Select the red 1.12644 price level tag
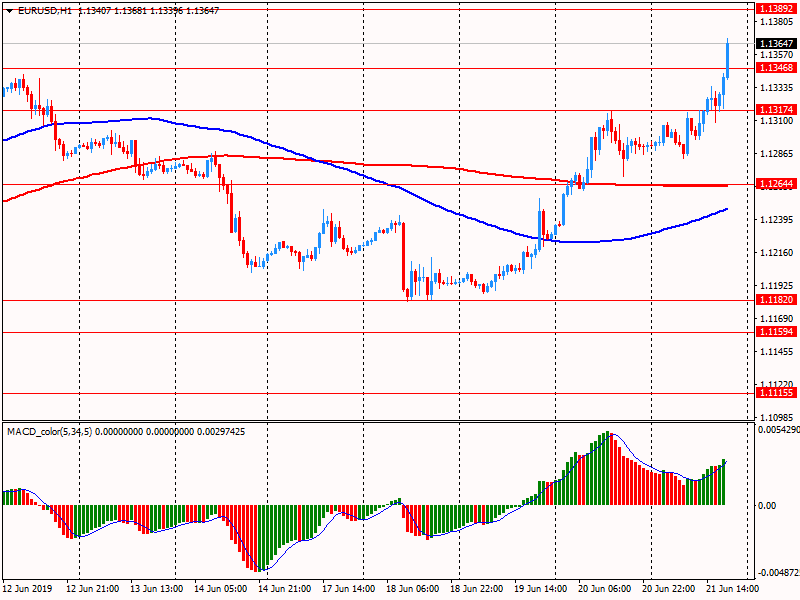The height and width of the screenshot is (600, 800). tap(776, 184)
